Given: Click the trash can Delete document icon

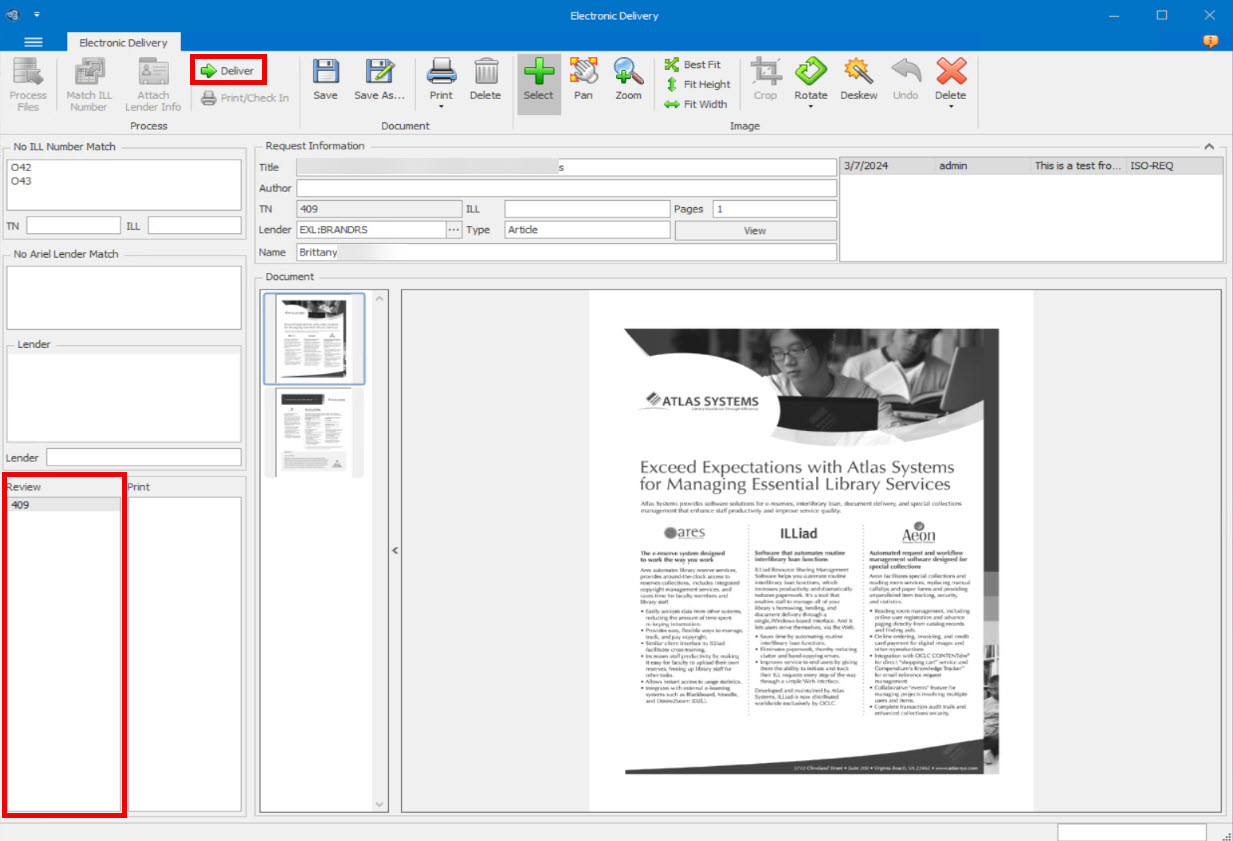Looking at the screenshot, I should click(485, 72).
